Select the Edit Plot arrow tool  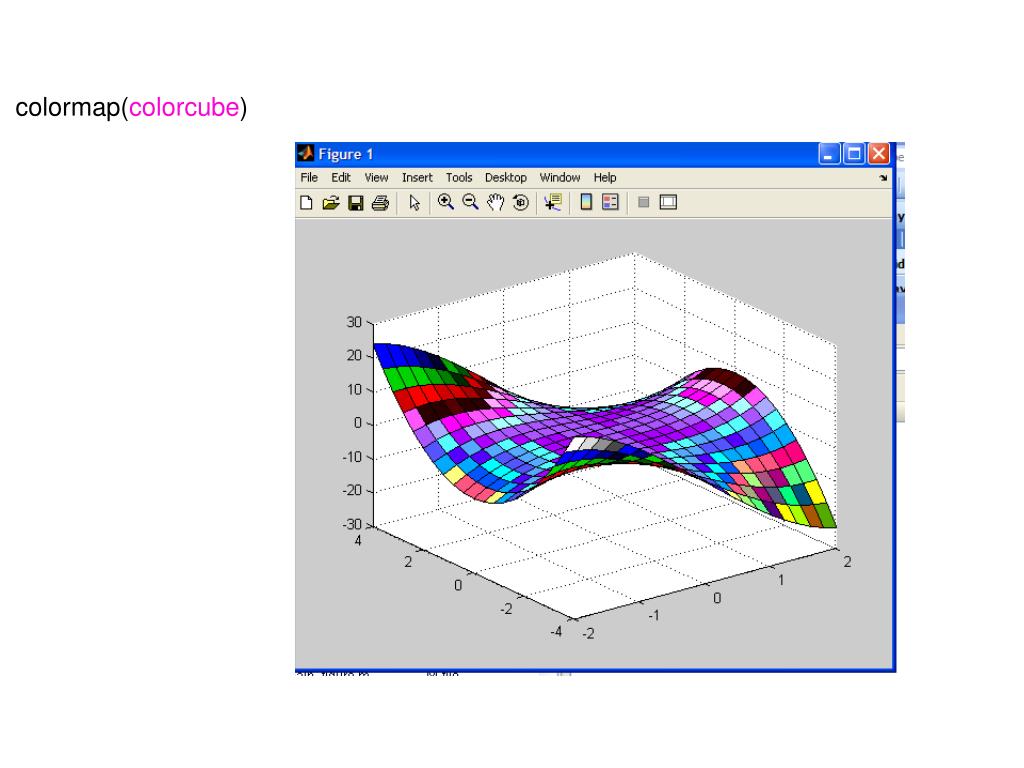(414, 202)
